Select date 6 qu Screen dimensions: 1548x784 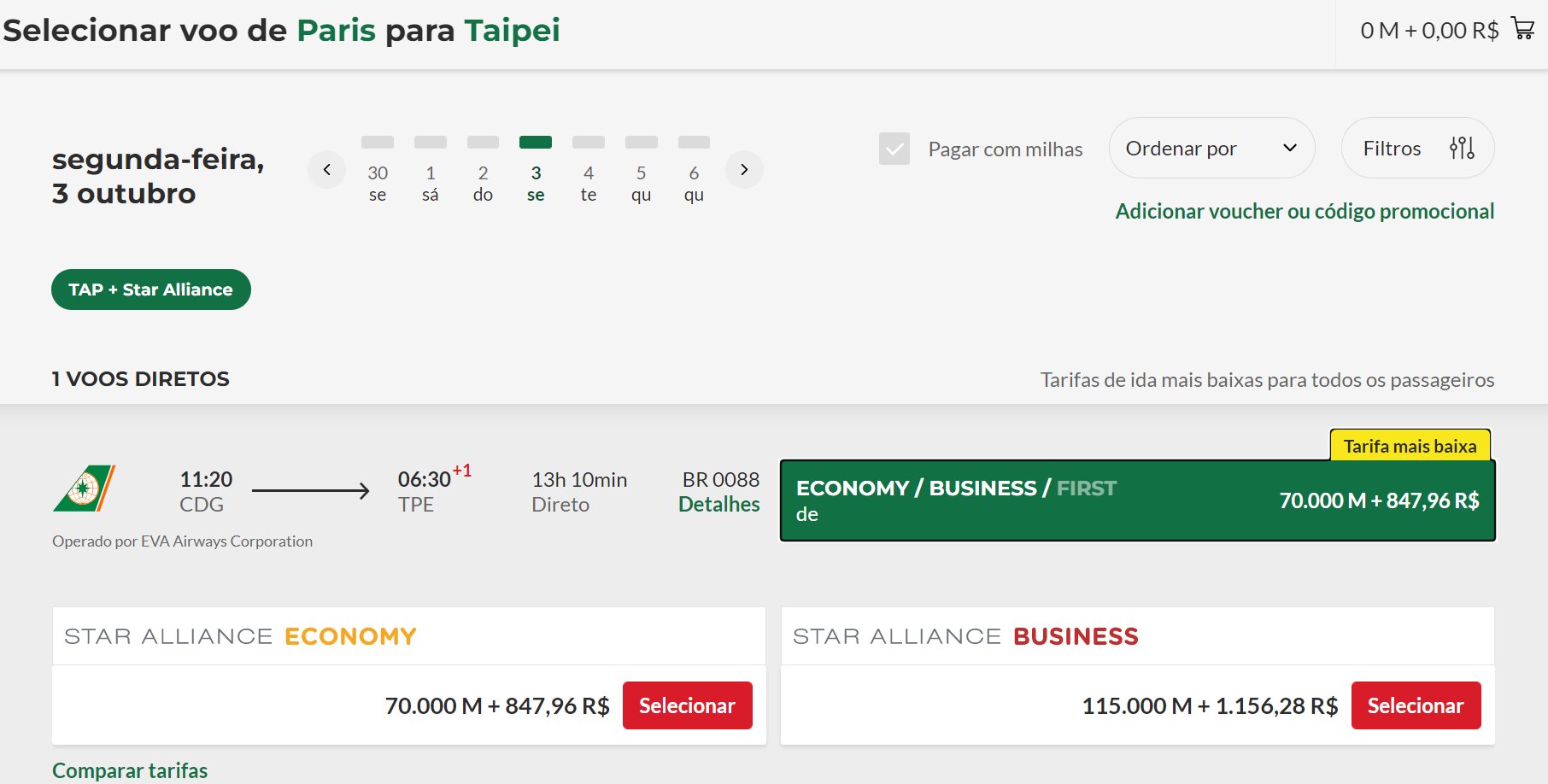(694, 171)
